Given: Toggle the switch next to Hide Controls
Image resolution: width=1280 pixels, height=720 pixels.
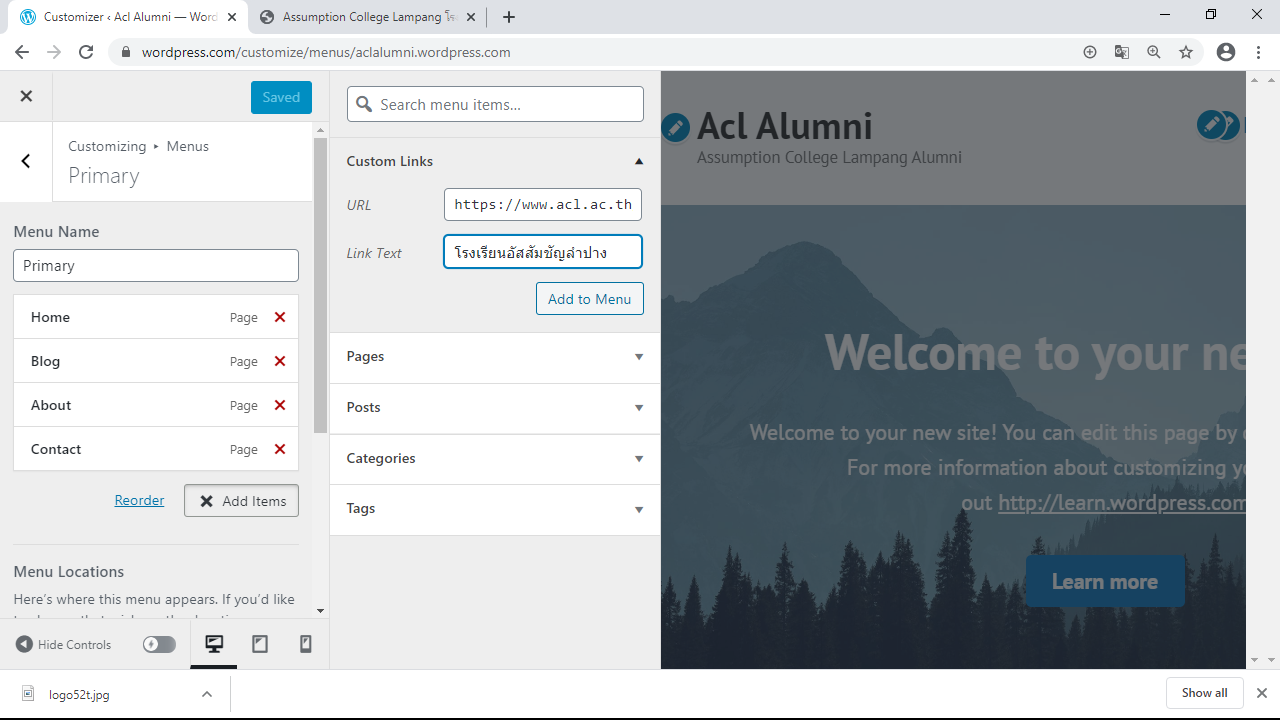Looking at the screenshot, I should tap(159, 644).
